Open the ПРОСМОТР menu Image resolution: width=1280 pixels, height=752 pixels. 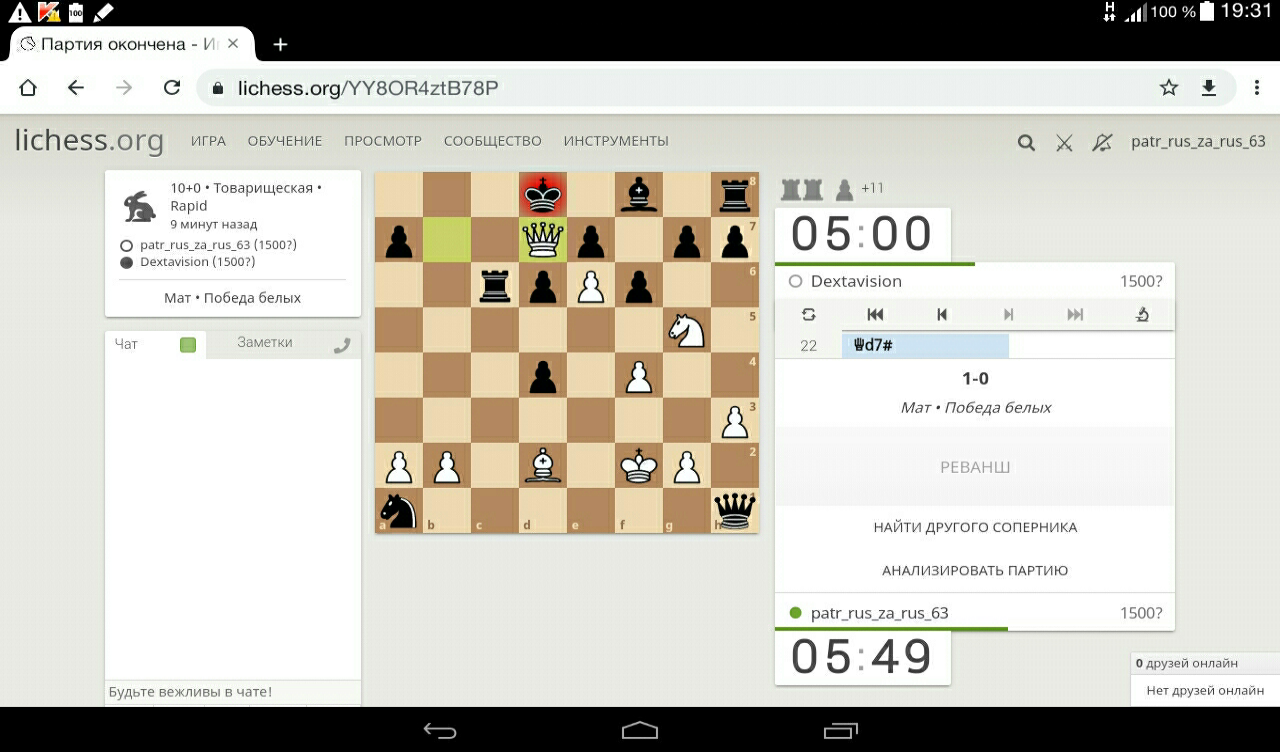pos(383,141)
